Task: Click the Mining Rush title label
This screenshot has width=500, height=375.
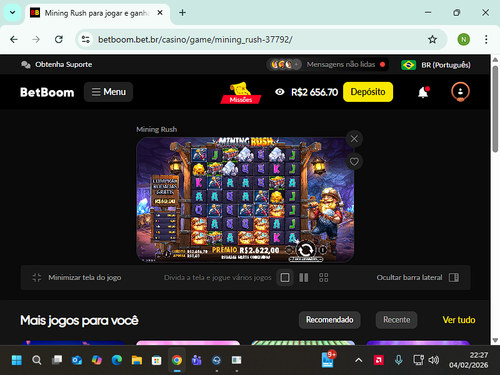Action: point(156,129)
